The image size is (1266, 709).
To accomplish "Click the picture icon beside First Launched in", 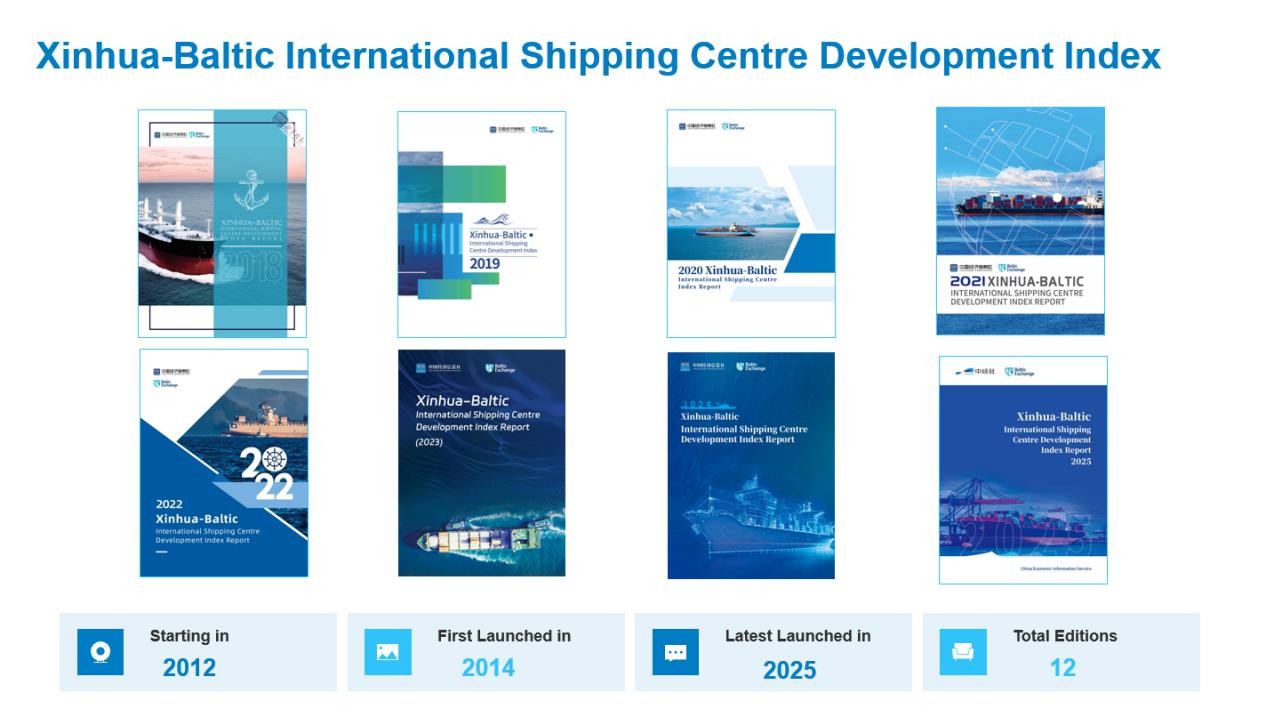I will click(x=388, y=652).
